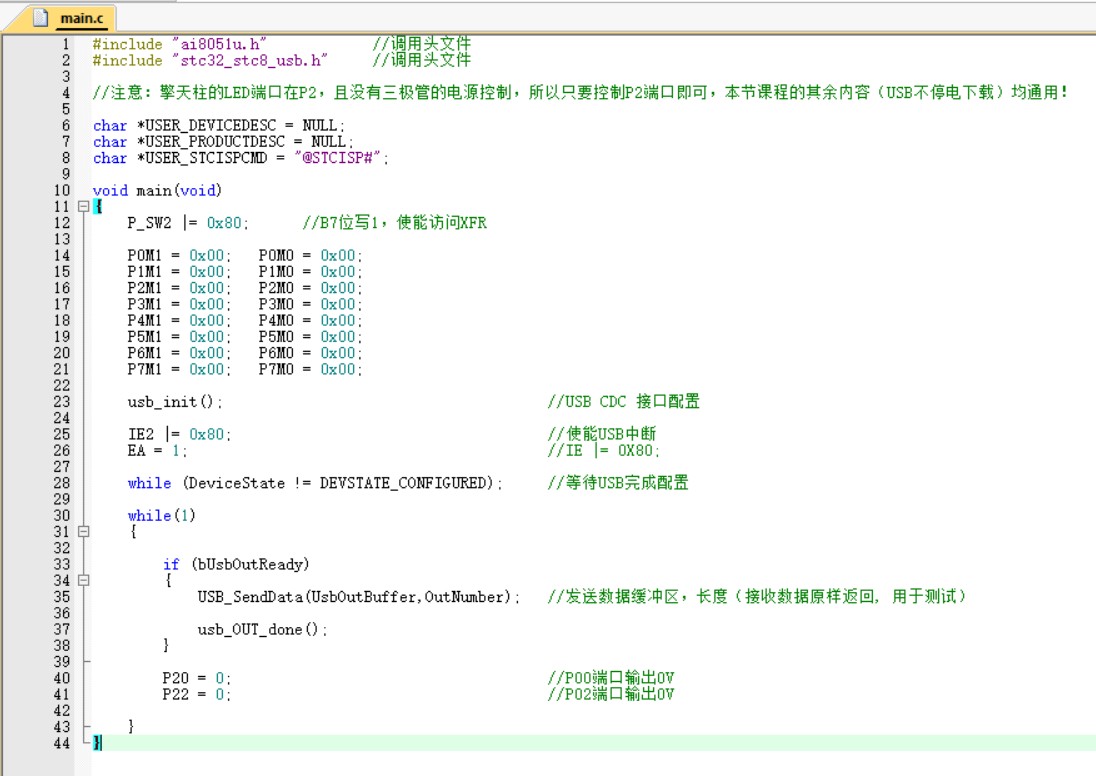
Task: Collapse the while(1) block fold at line 31
Action: (83, 531)
